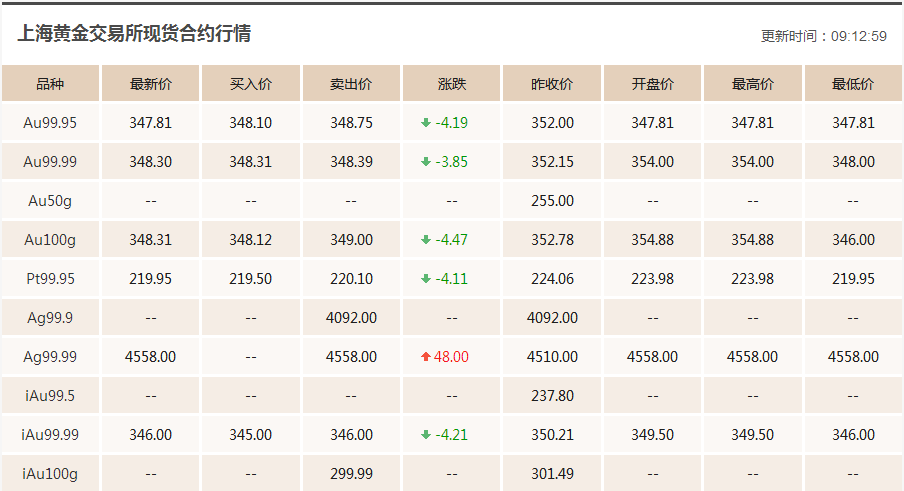This screenshot has height=491, width=904.
Task: Select the 最高价 column header
Action: click(752, 84)
